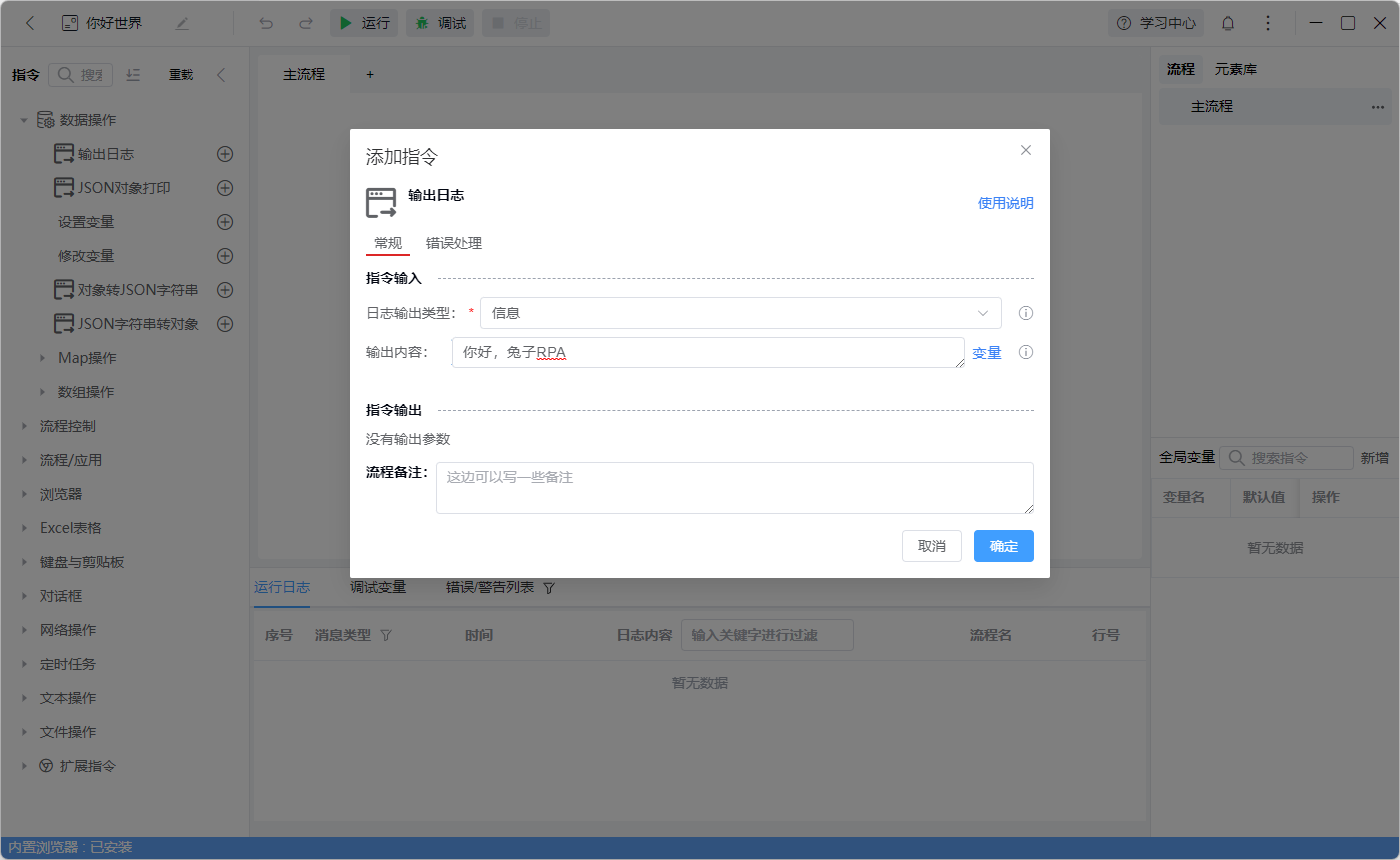
Task: Add 对象转JSON字符串 with plus icon
Action: tap(225, 290)
